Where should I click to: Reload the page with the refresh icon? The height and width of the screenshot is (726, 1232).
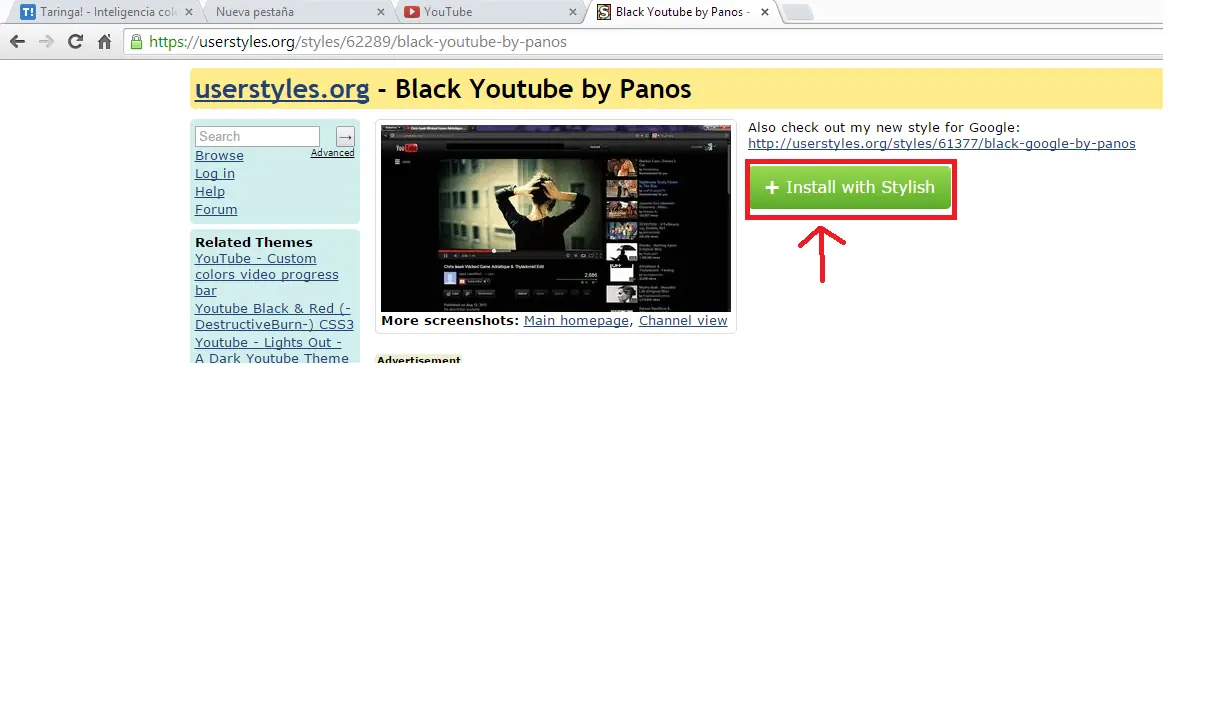tap(75, 42)
